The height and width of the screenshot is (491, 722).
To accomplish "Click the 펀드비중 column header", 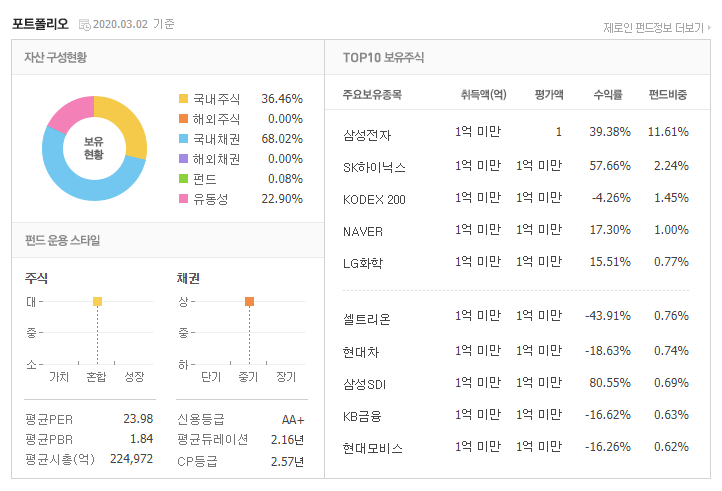I will [x=668, y=95].
